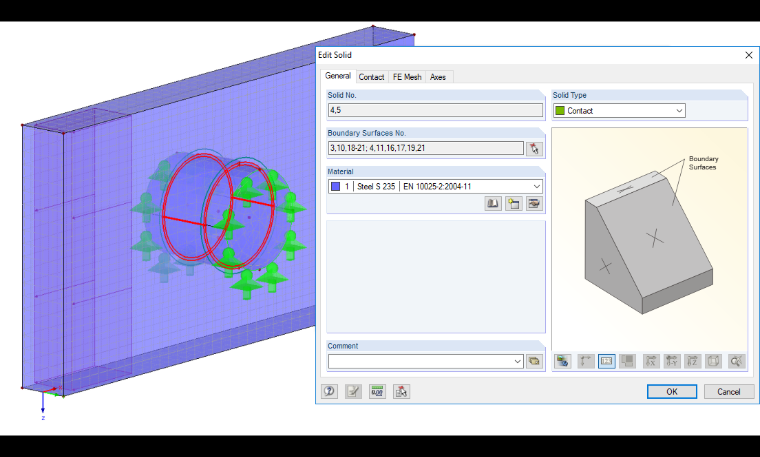
Task: Open the units and decimal places icon
Action: (x=377, y=391)
